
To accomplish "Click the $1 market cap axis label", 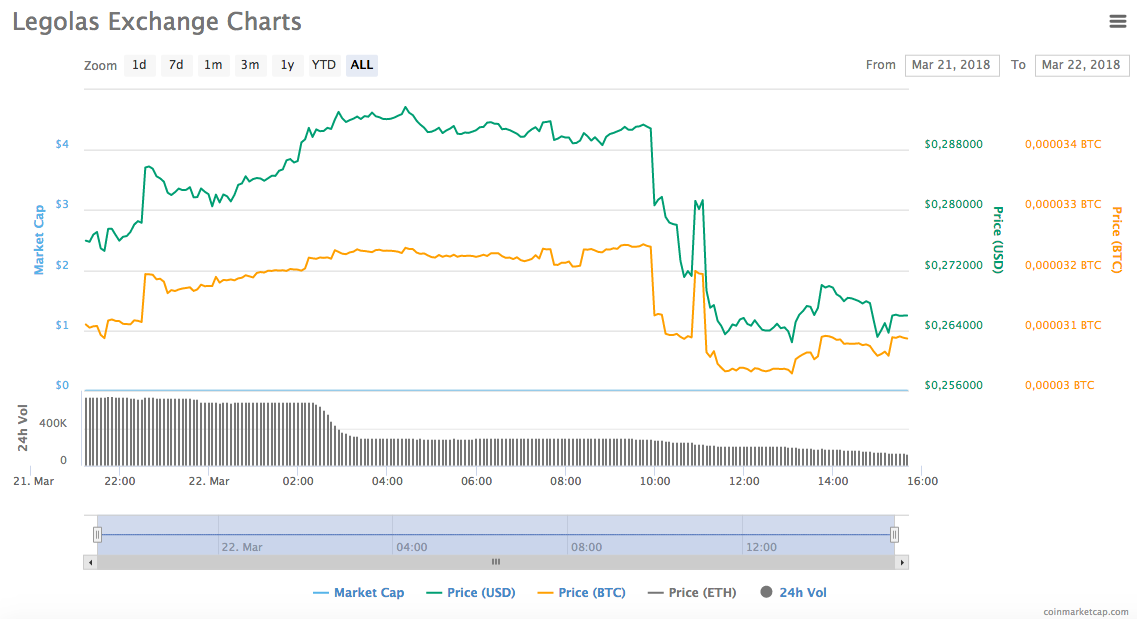I will [x=62, y=325].
